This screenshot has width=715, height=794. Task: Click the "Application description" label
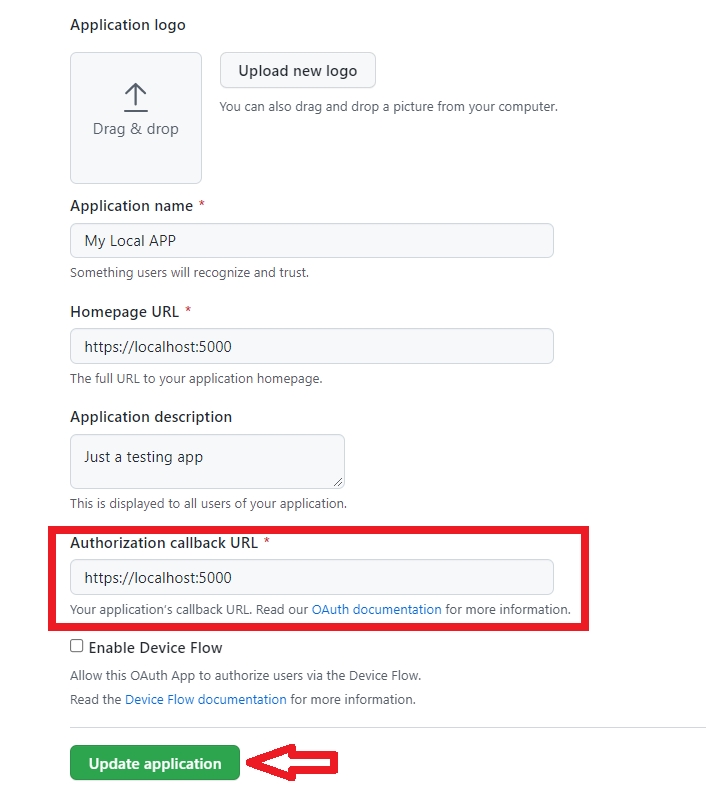tap(150, 417)
